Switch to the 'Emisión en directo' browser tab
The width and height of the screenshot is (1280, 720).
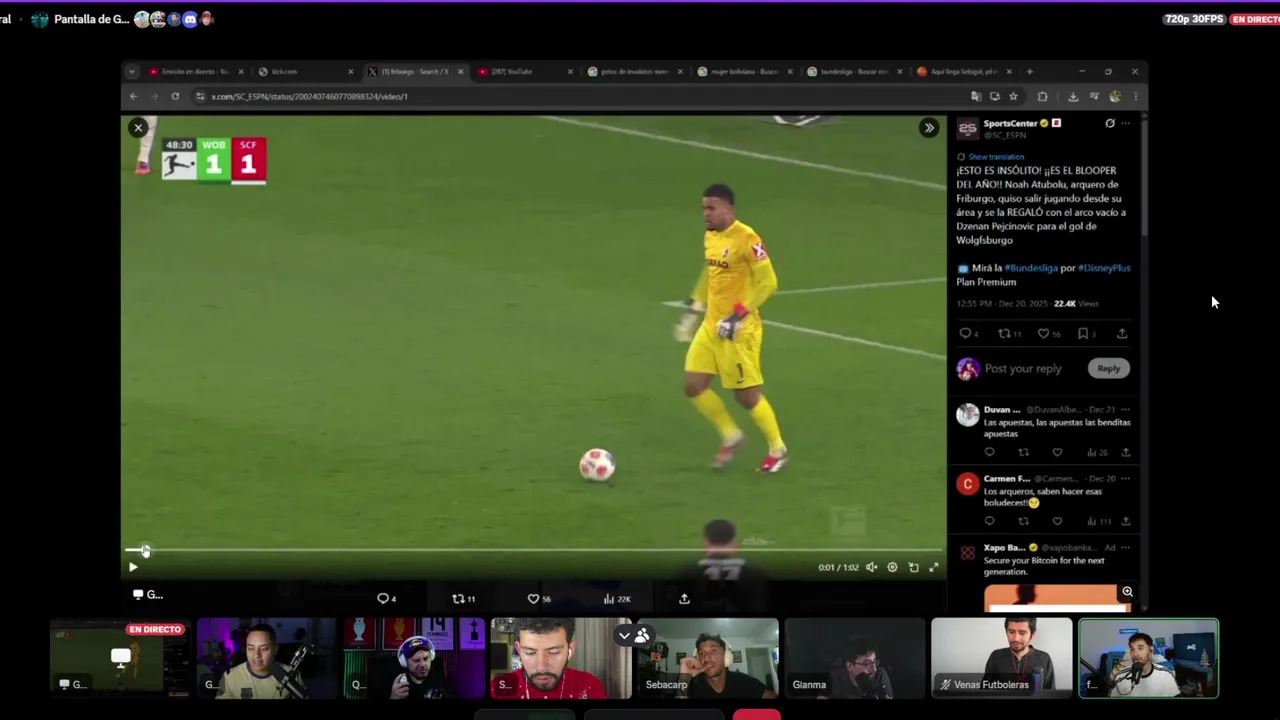click(196, 72)
